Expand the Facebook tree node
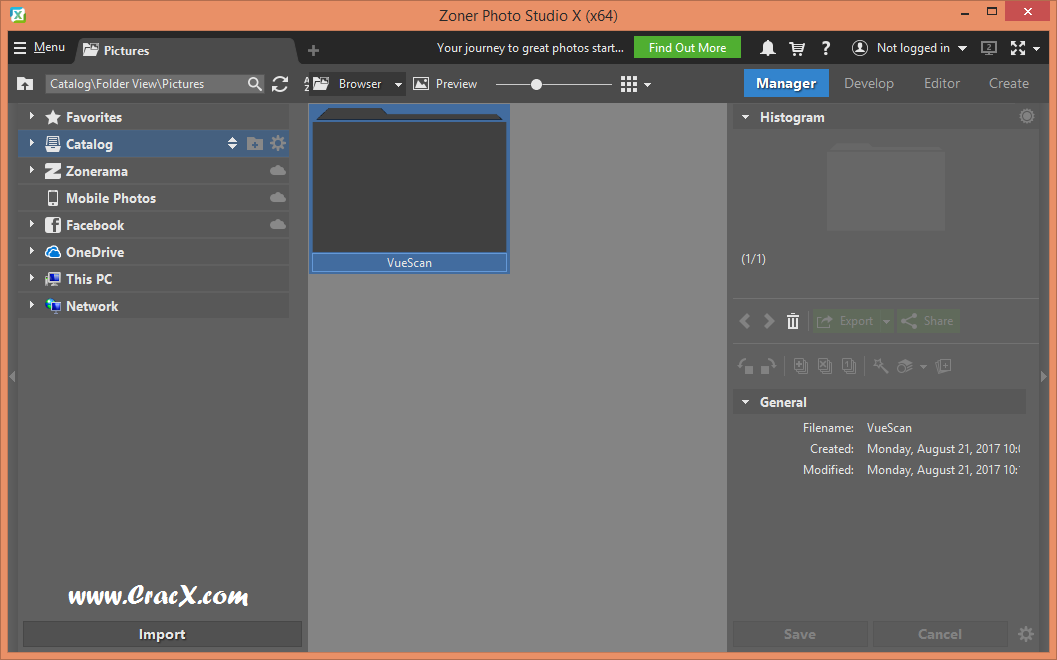This screenshot has width=1057, height=660. pos(31,224)
